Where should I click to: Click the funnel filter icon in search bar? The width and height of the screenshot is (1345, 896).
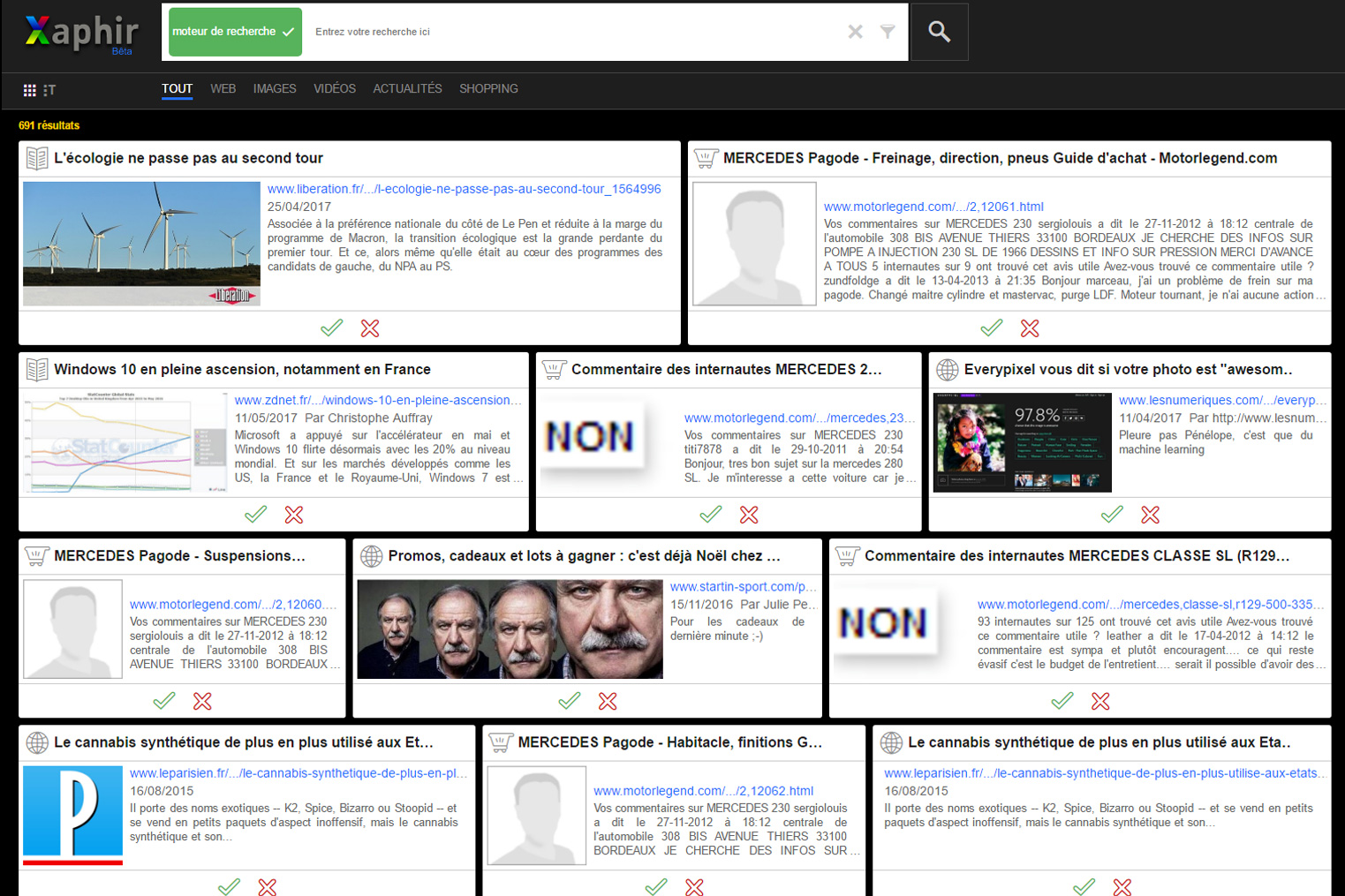point(888,31)
